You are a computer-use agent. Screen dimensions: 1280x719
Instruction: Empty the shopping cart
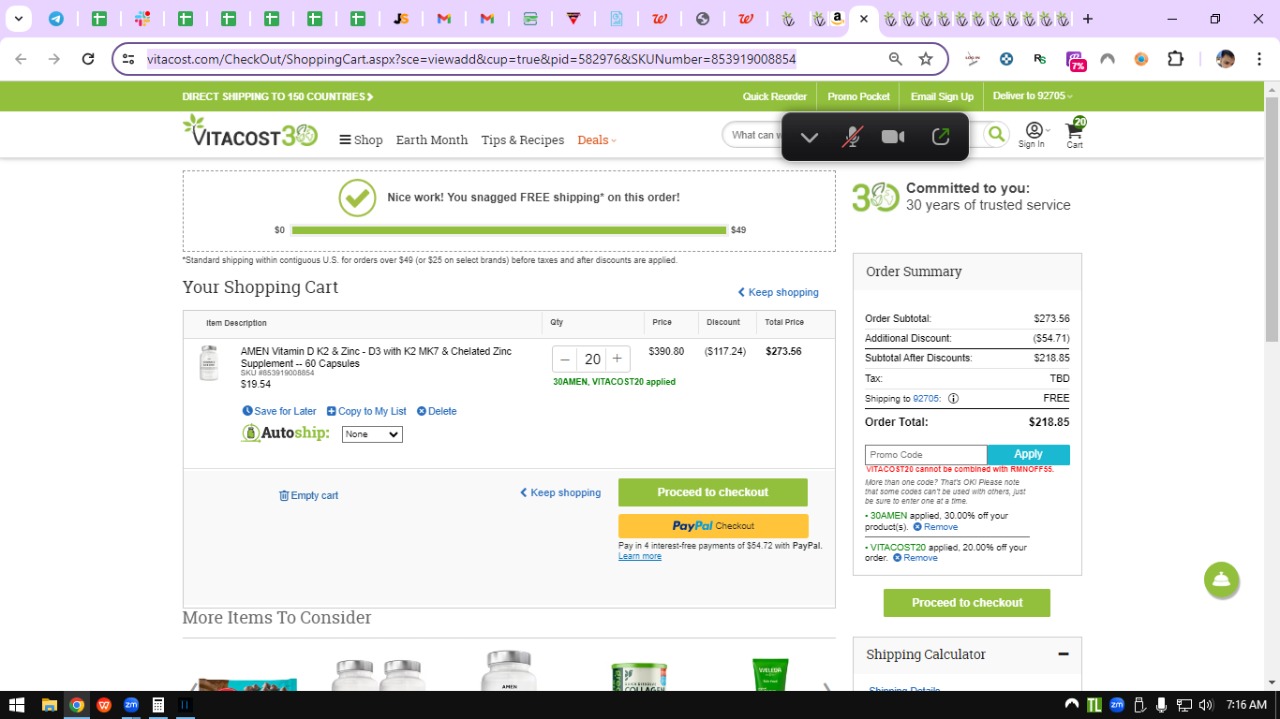pos(308,495)
